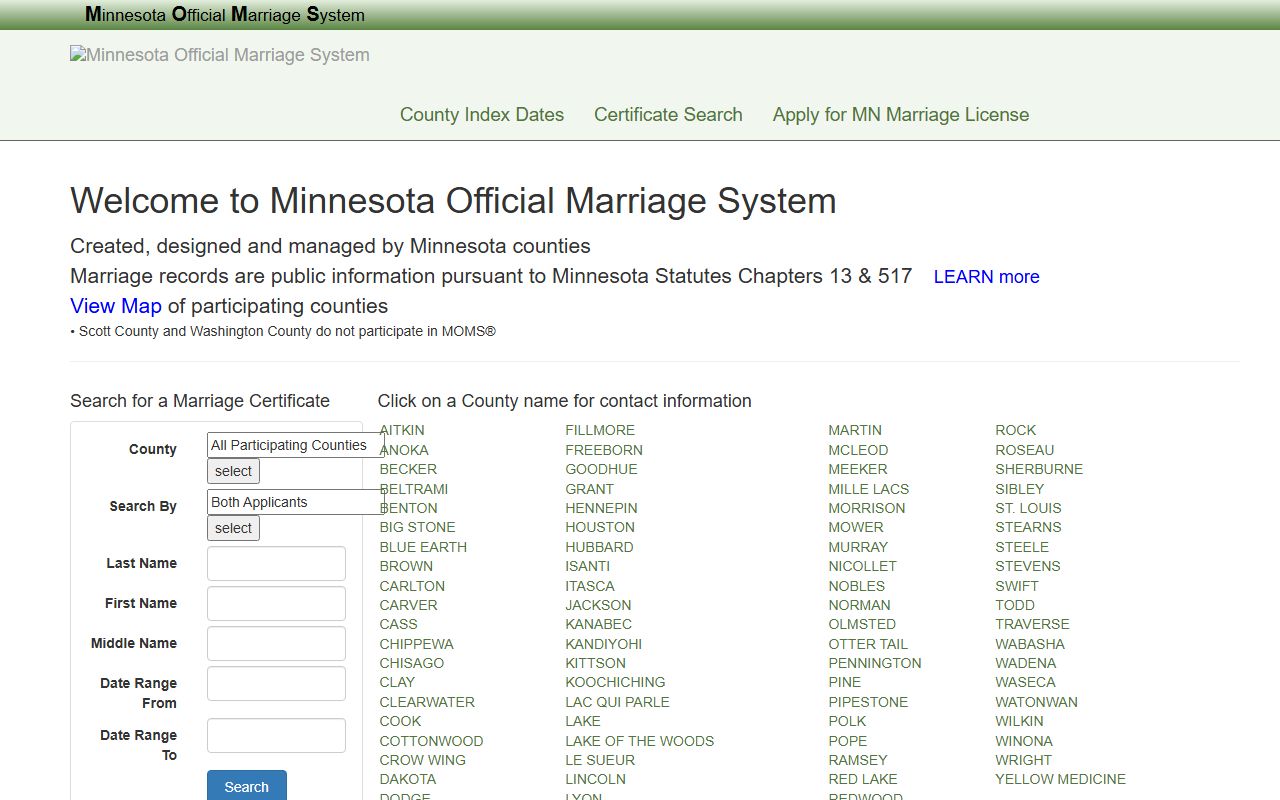The image size is (1280, 800).
Task: Open KANDIYOHI county link
Action: click(604, 644)
